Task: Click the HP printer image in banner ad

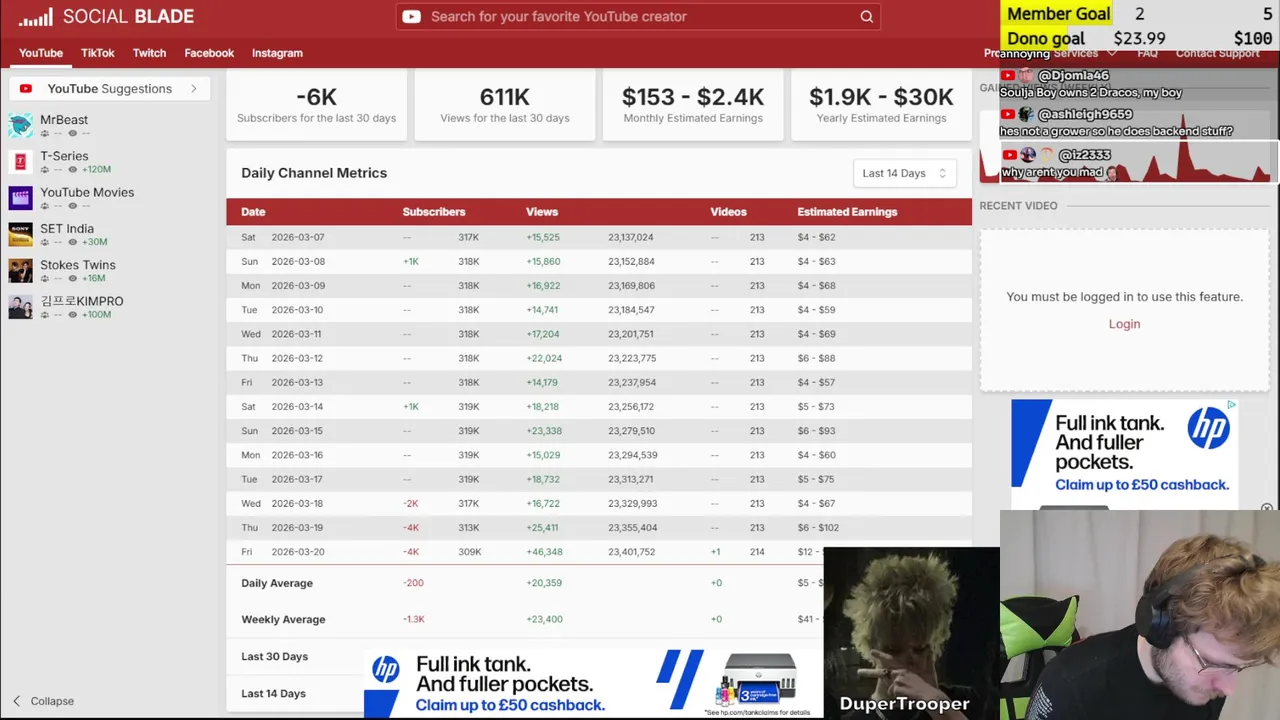Action: 757,679
